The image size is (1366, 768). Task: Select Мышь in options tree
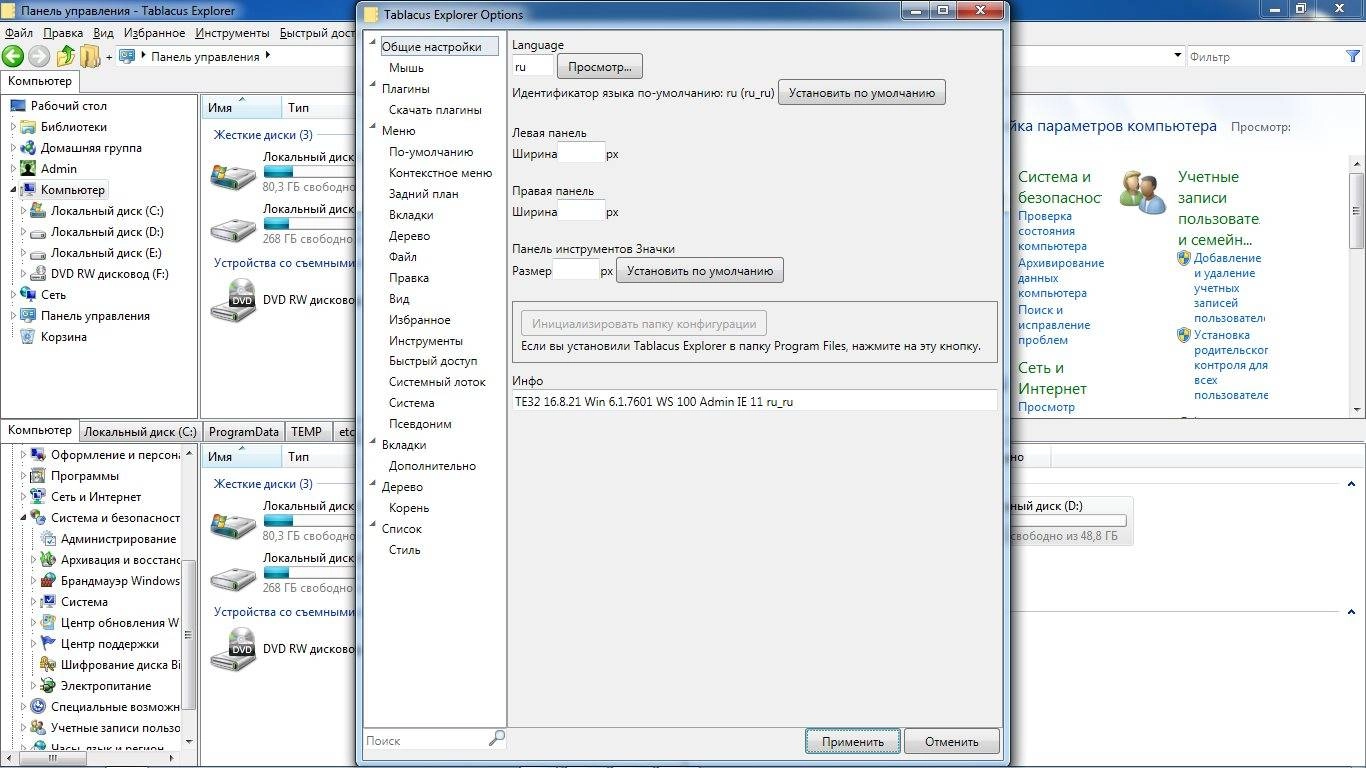tap(406, 68)
